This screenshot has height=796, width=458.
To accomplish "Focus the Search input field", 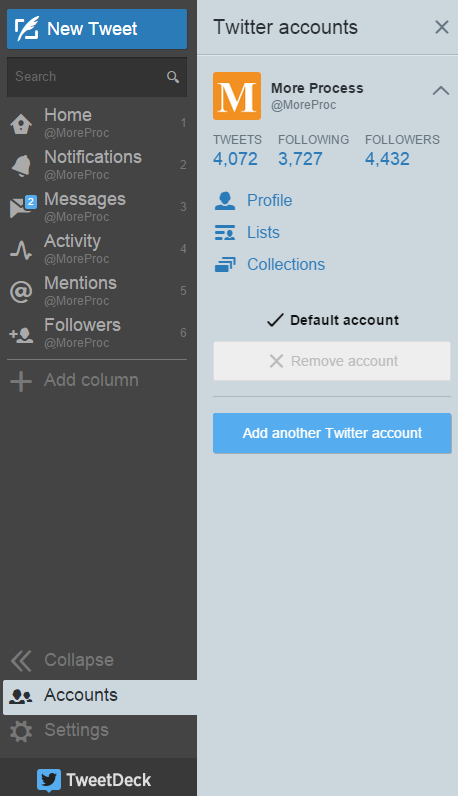I will (x=97, y=77).
